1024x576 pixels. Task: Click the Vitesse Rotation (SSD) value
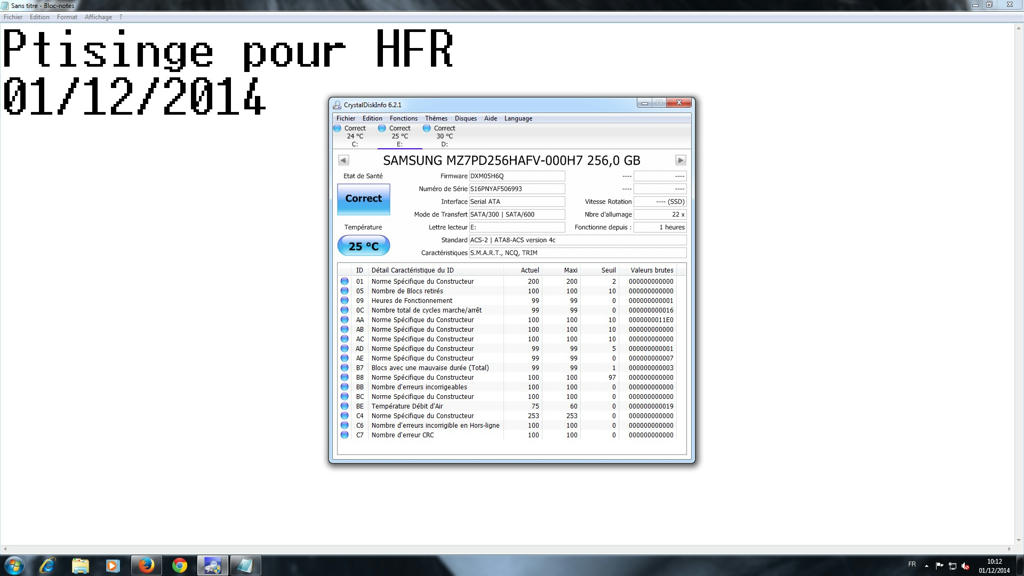[x=660, y=201]
